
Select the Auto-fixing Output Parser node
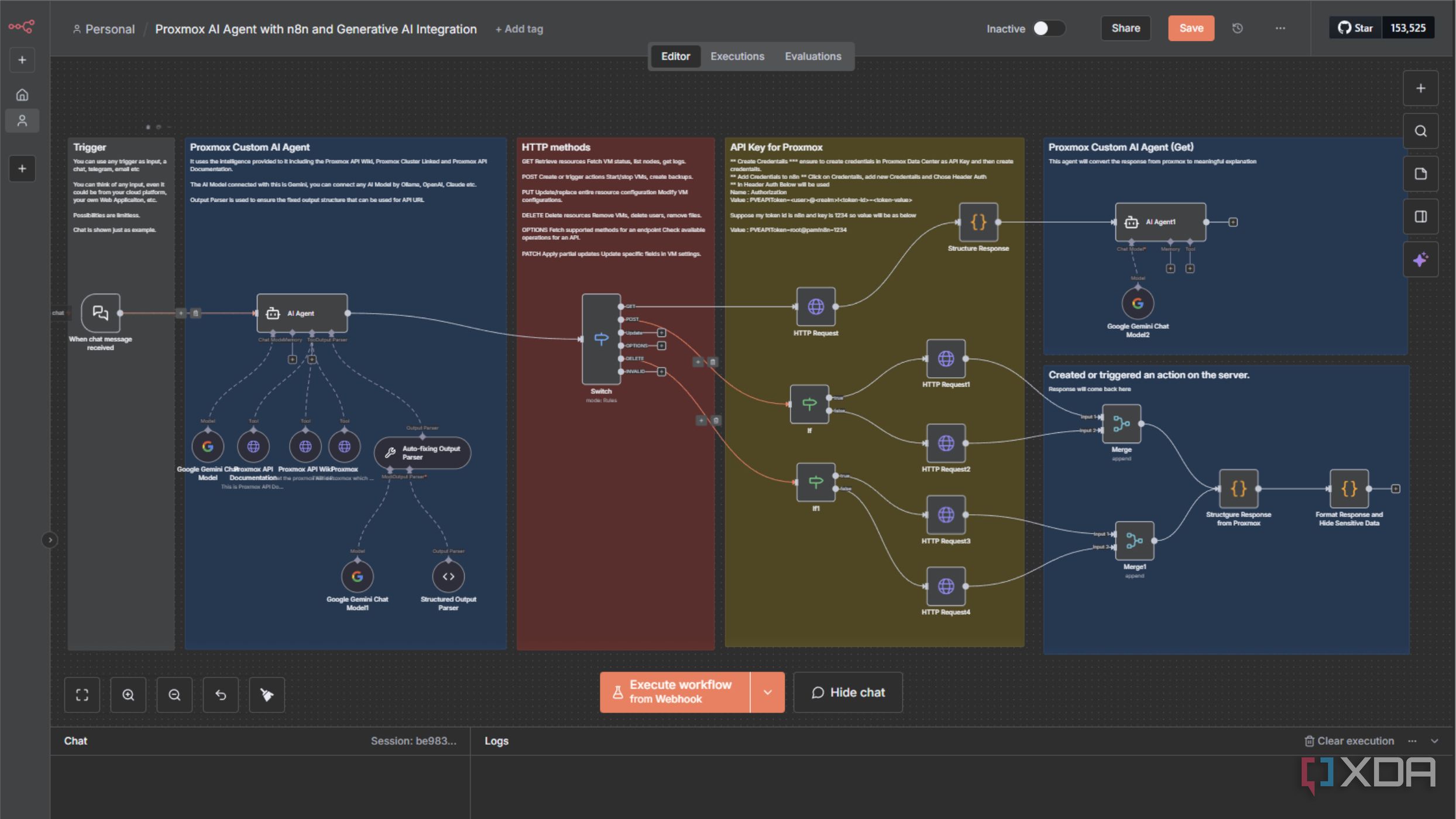[x=422, y=453]
